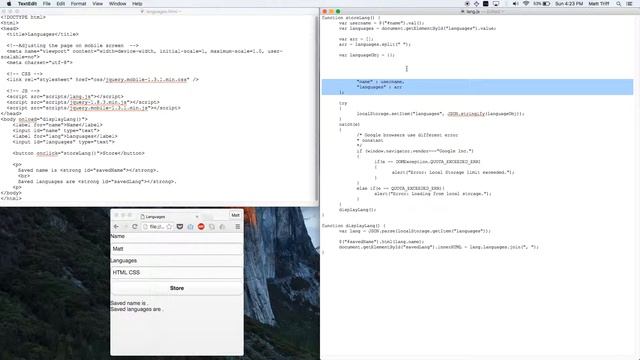
Task: Click the AirPlay display icon in menu bar
Action: point(496,4)
